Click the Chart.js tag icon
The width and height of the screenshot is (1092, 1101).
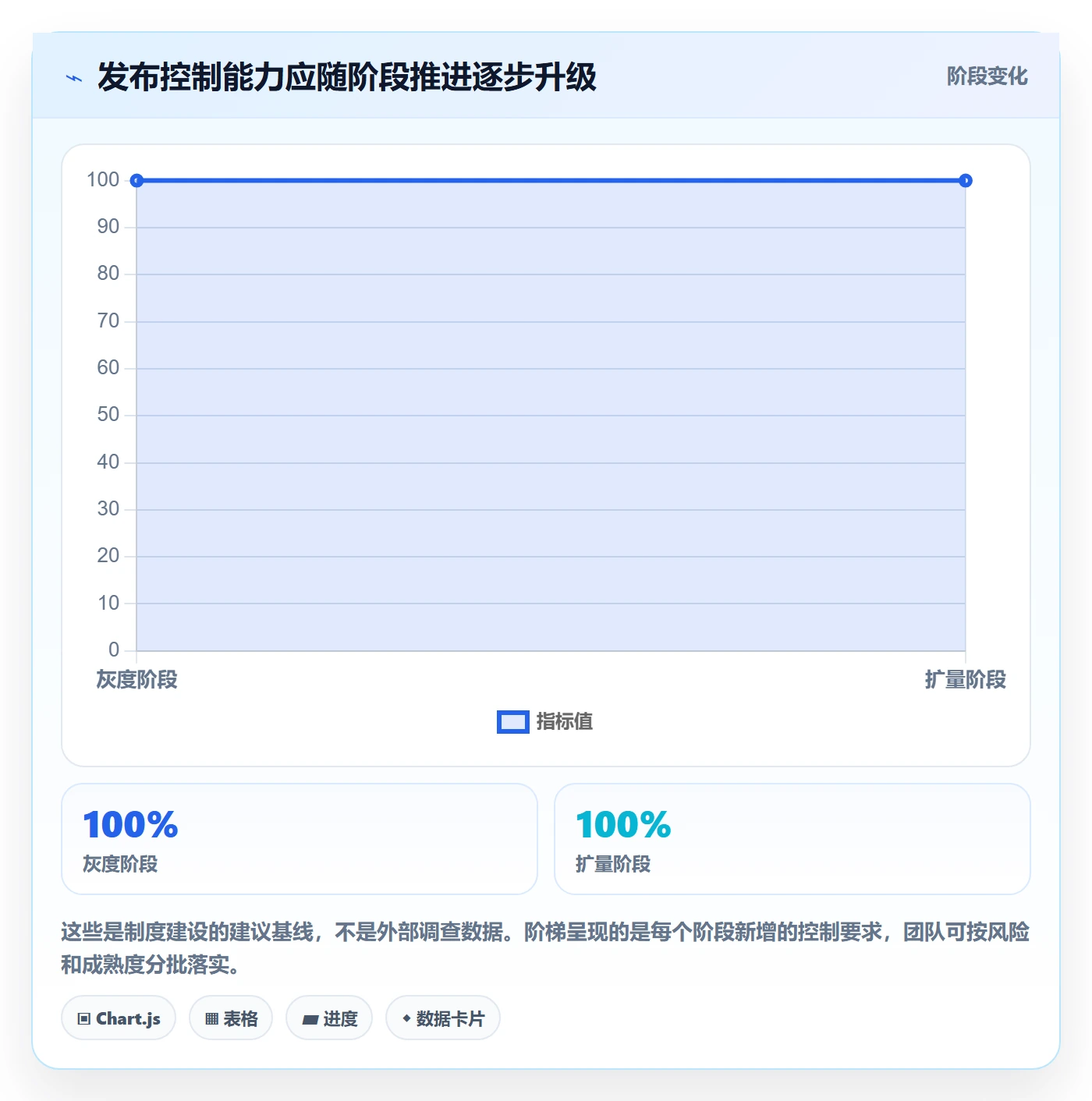pyautogui.click(x=84, y=1018)
